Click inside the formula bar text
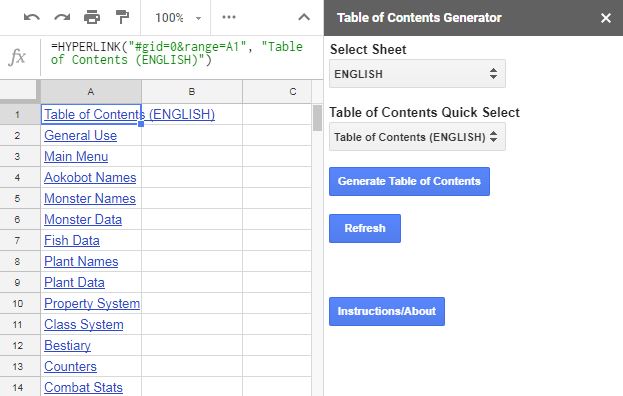The height and width of the screenshot is (396, 623). click(x=176, y=53)
